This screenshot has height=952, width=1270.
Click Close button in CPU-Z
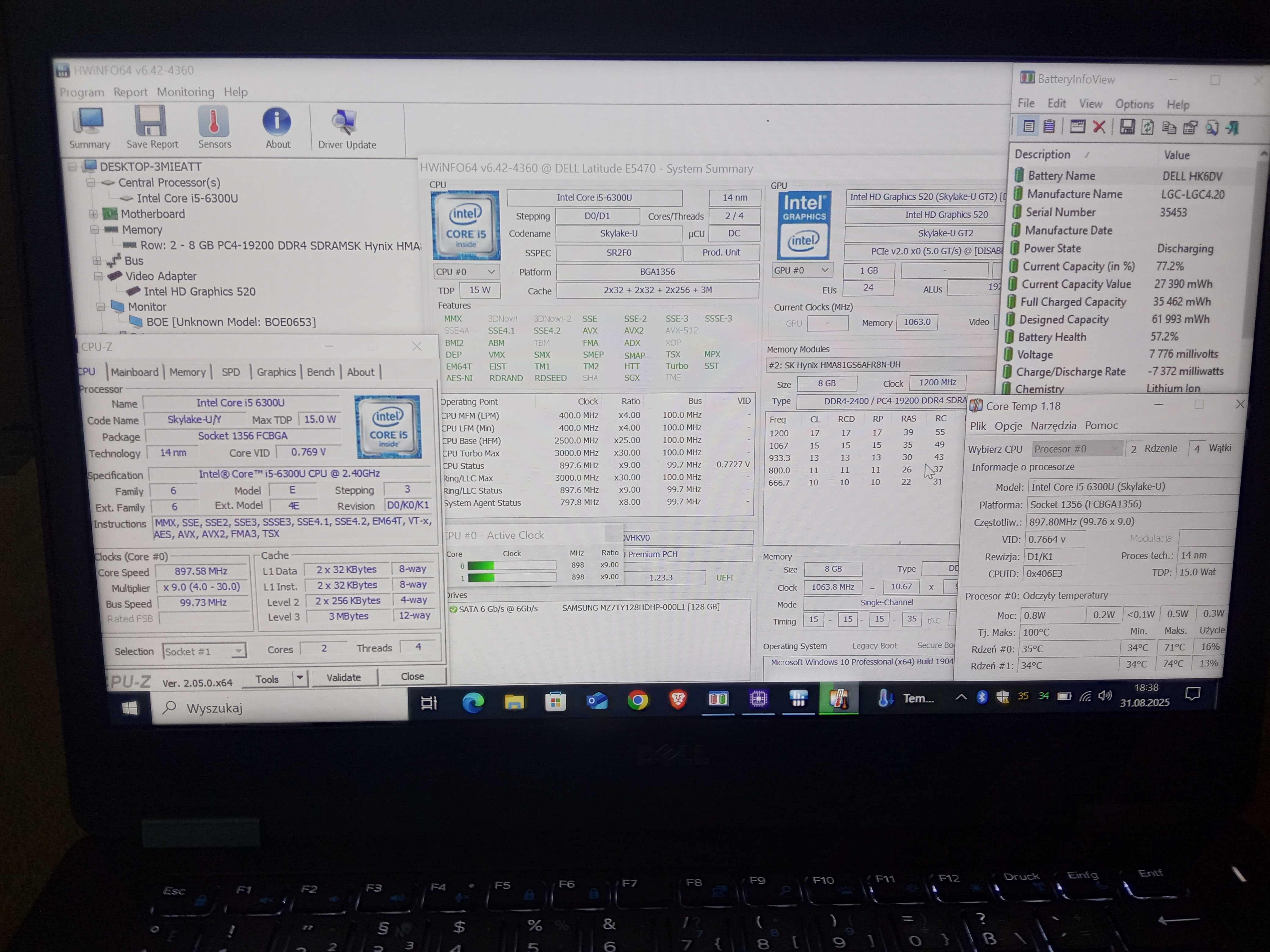412,676
